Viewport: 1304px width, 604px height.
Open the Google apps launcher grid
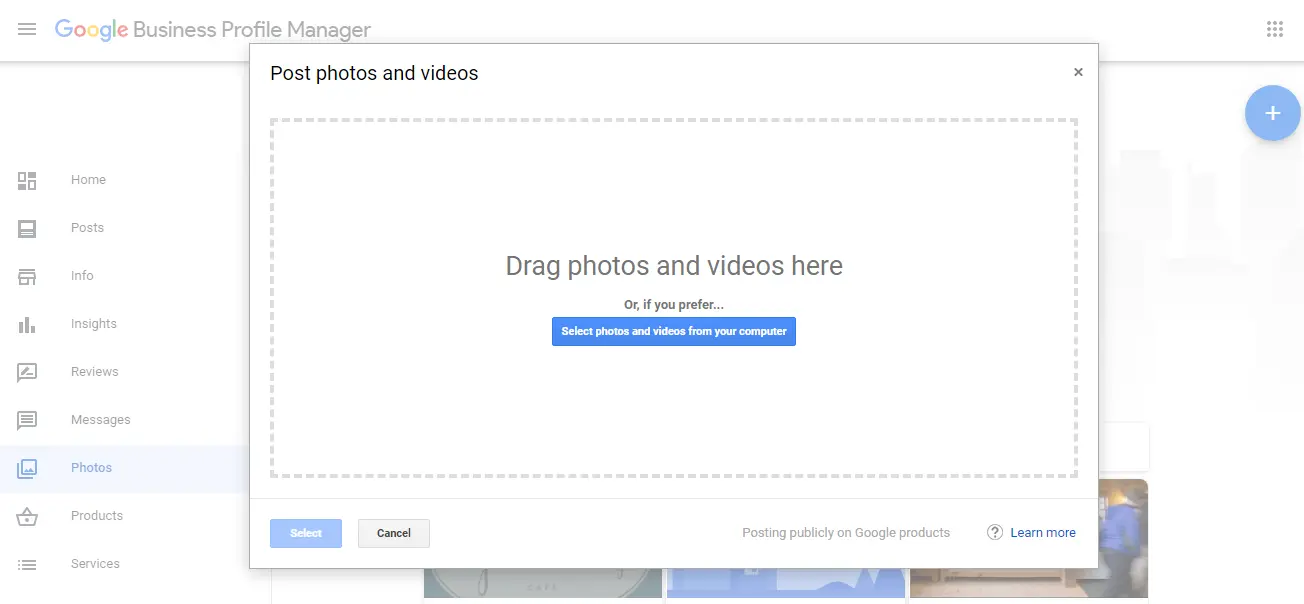(1275, 29)
